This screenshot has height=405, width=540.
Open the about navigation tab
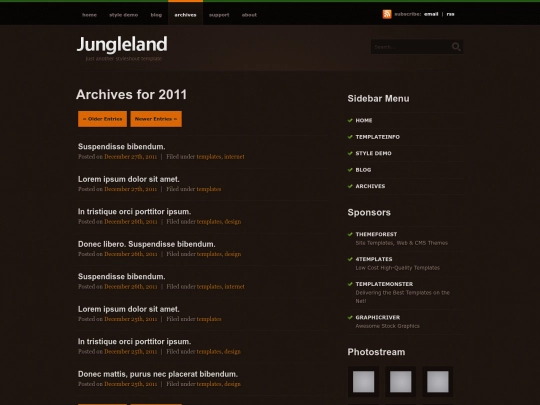[x=249, y=15]
